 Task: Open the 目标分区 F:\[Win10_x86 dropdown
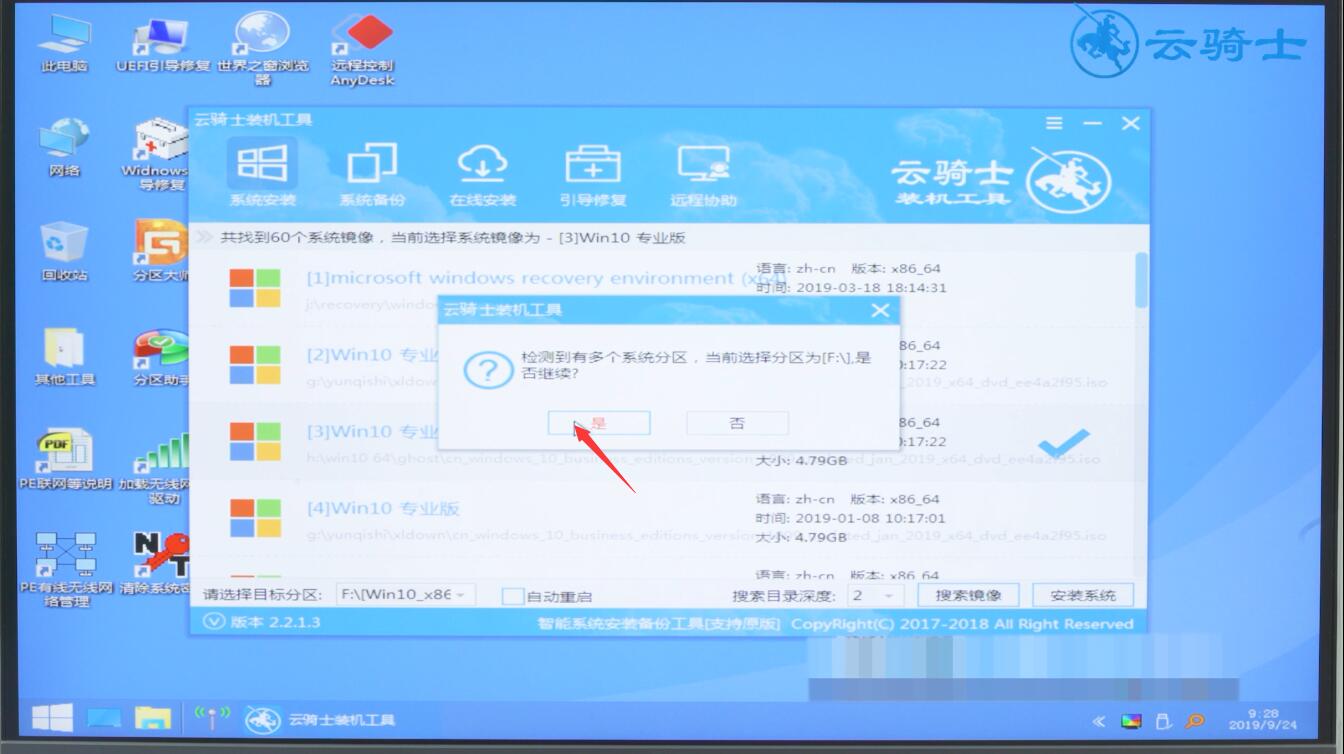click(x=404, y=595)
